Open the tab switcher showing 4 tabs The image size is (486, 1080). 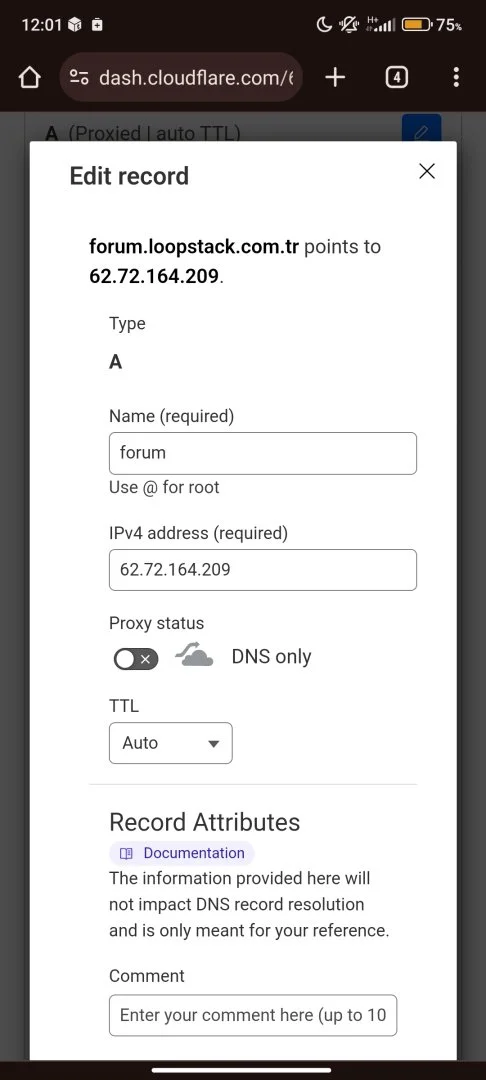click(396, 77)
